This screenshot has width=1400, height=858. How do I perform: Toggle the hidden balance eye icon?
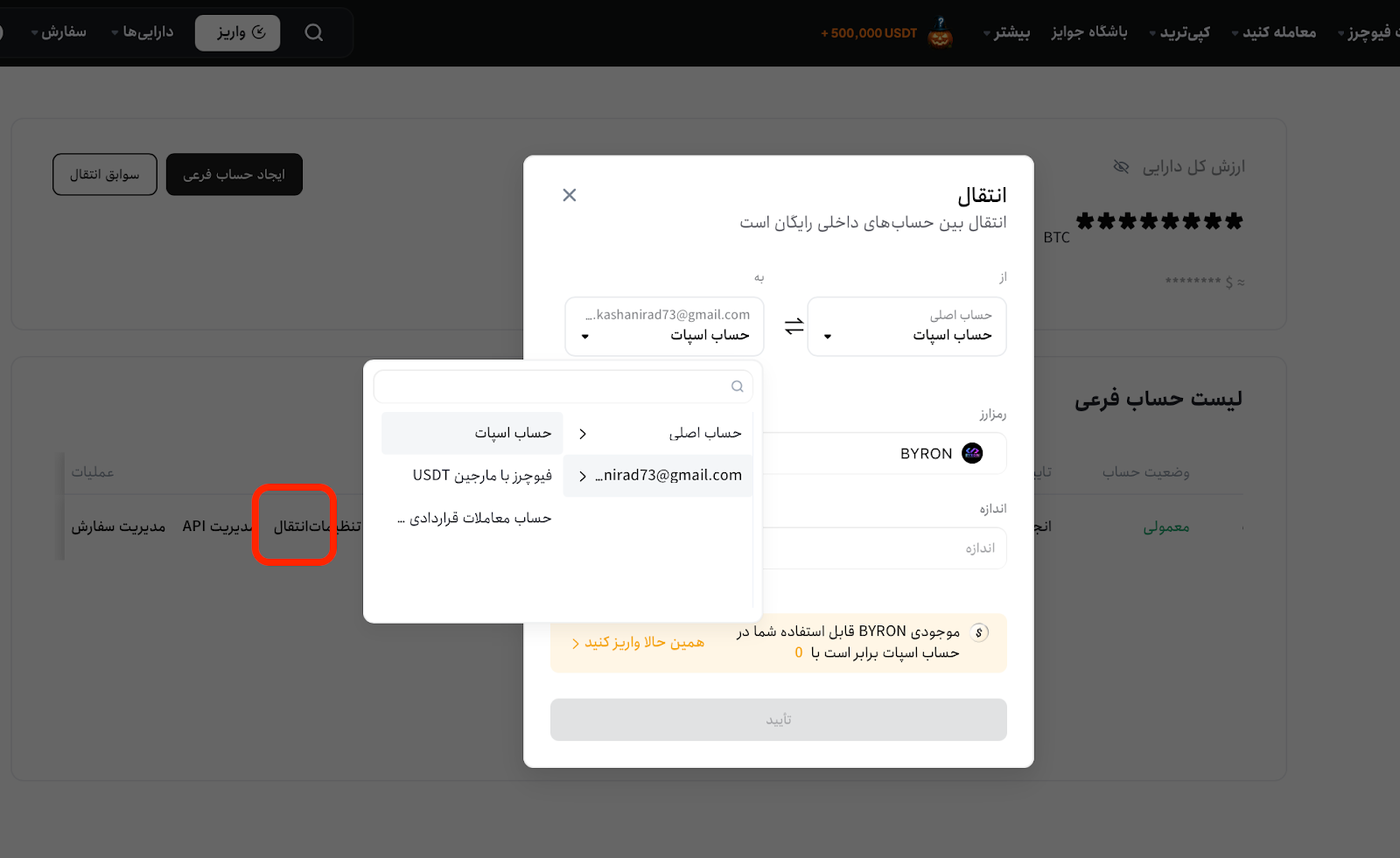click(1121, 166)
